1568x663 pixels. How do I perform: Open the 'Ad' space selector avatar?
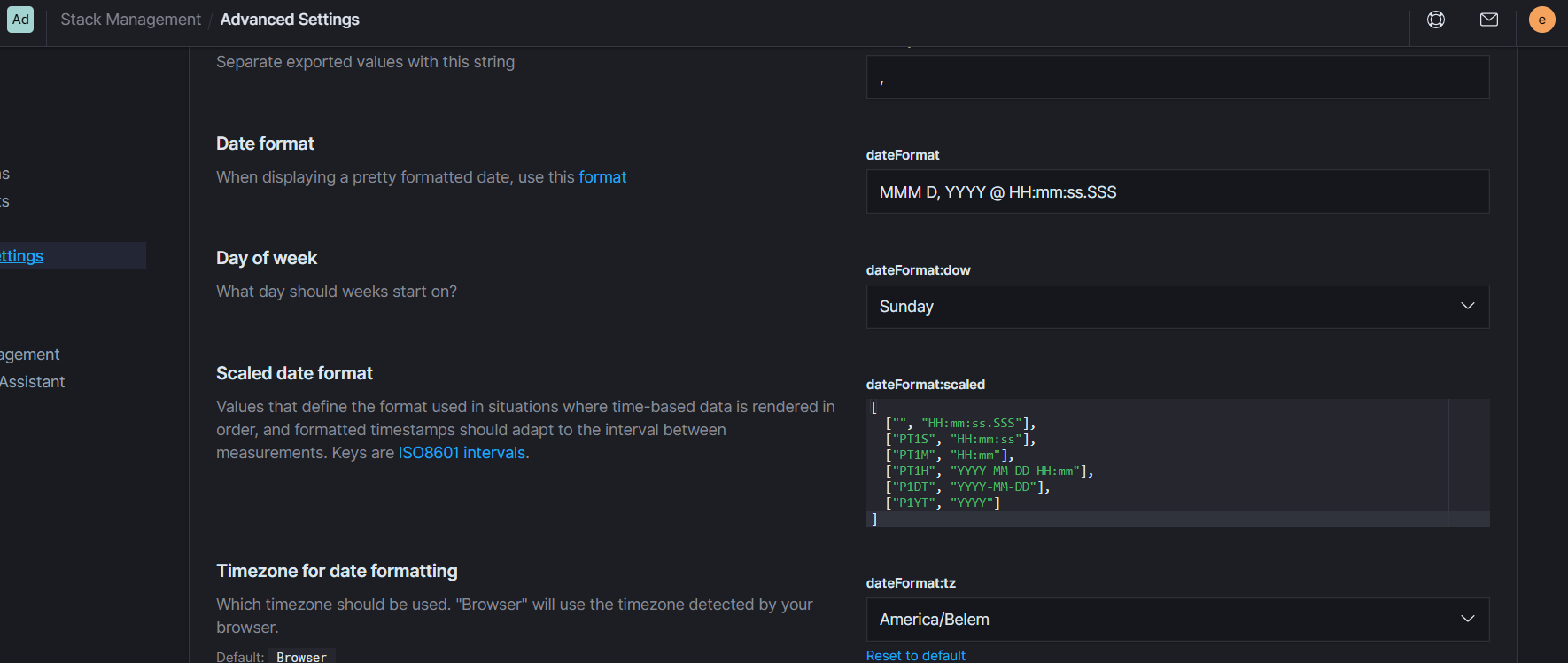click(20, 19)
